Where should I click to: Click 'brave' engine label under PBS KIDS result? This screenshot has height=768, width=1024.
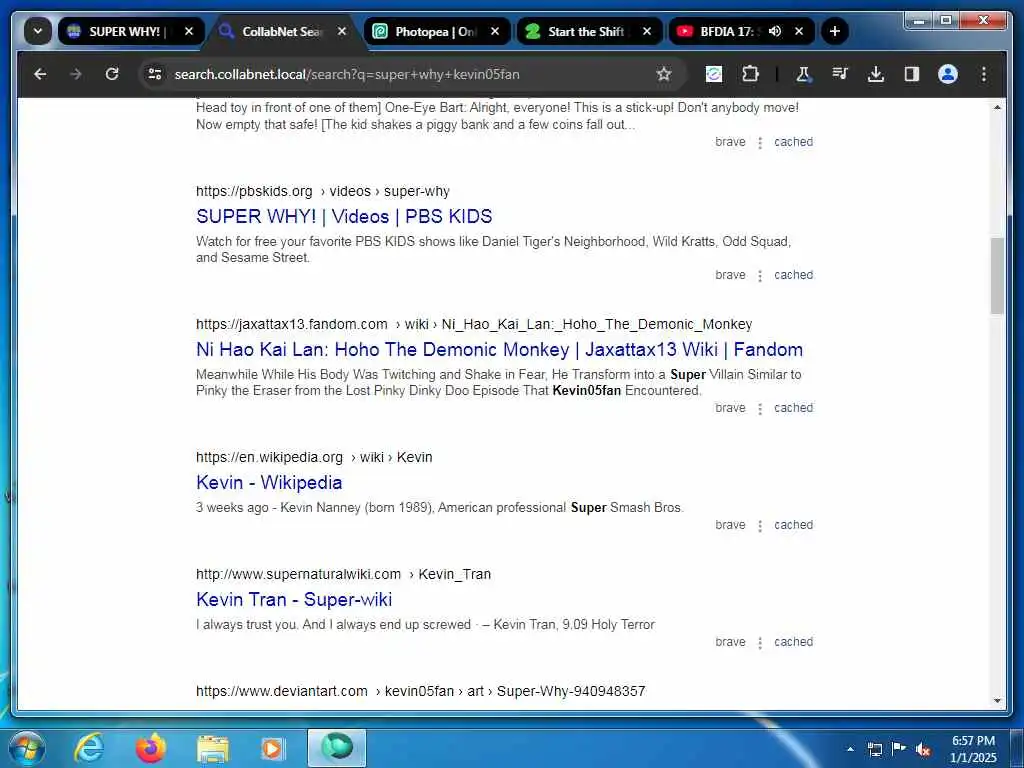coord(730,275)
